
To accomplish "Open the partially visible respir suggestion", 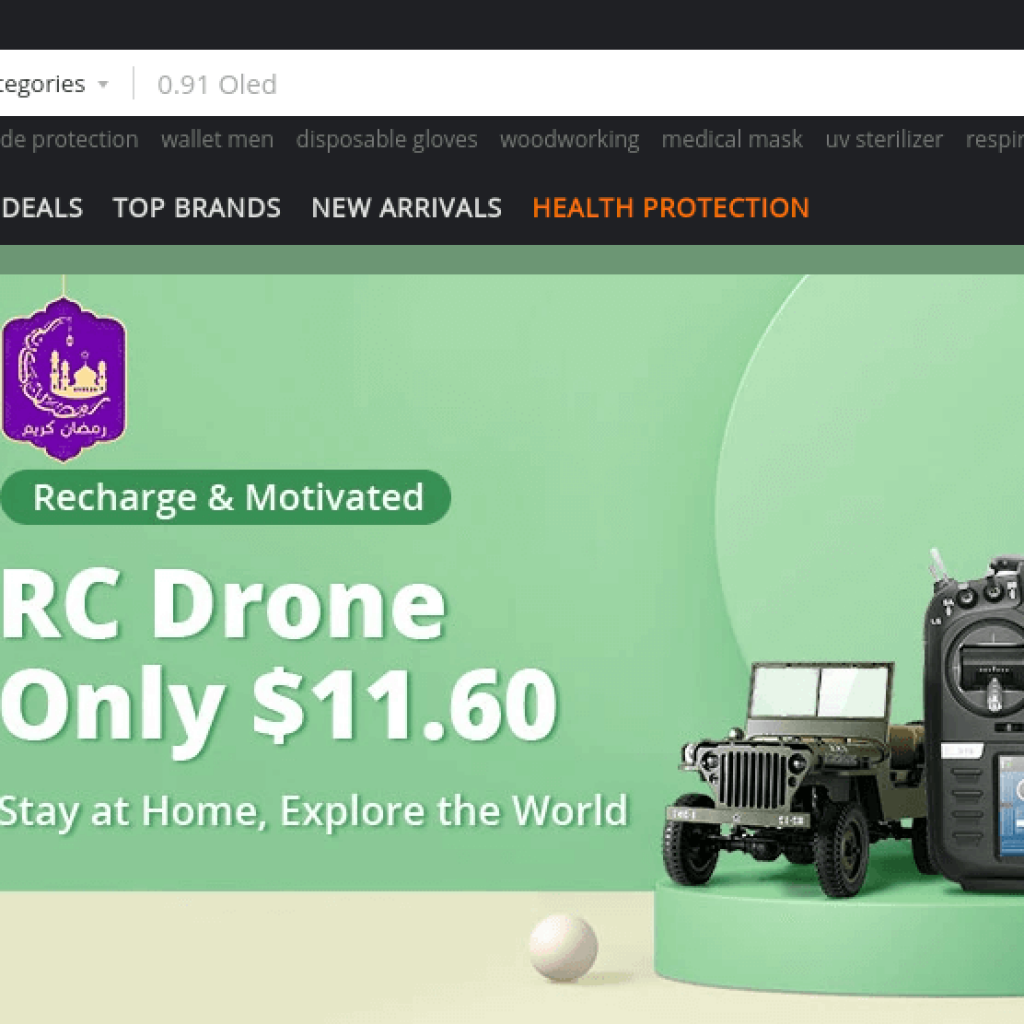I will click(x=995, y=139).
